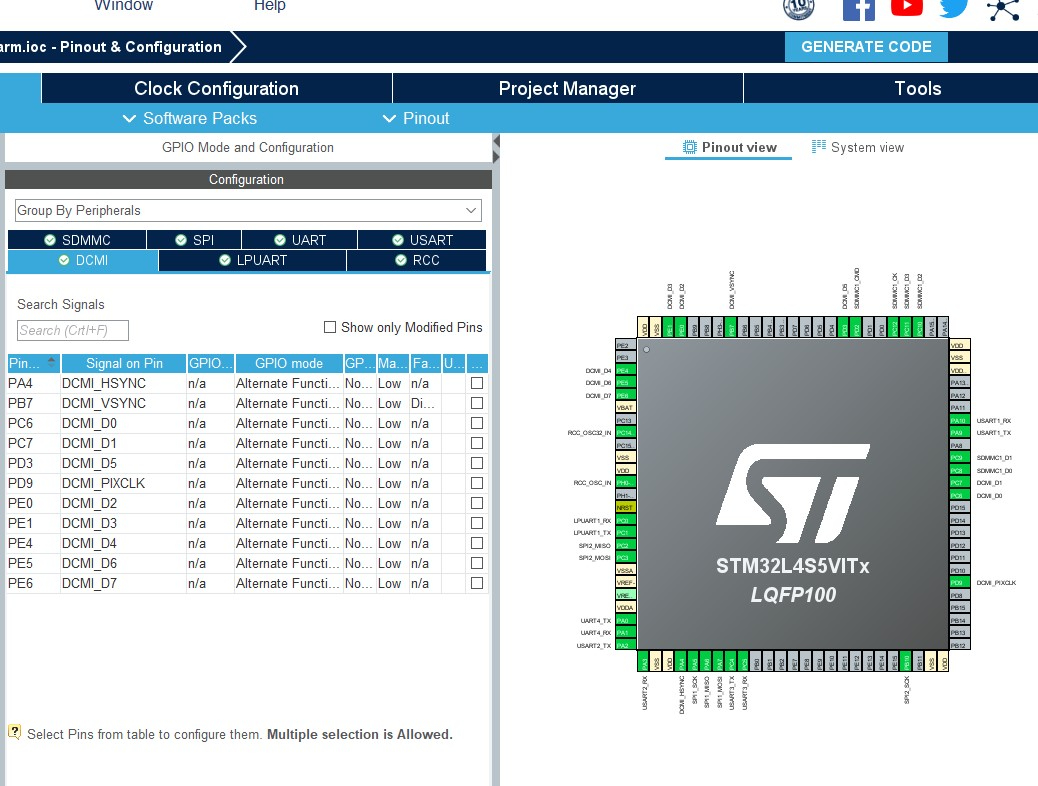Select the LPUART peripheral tab

click(252, 260)
